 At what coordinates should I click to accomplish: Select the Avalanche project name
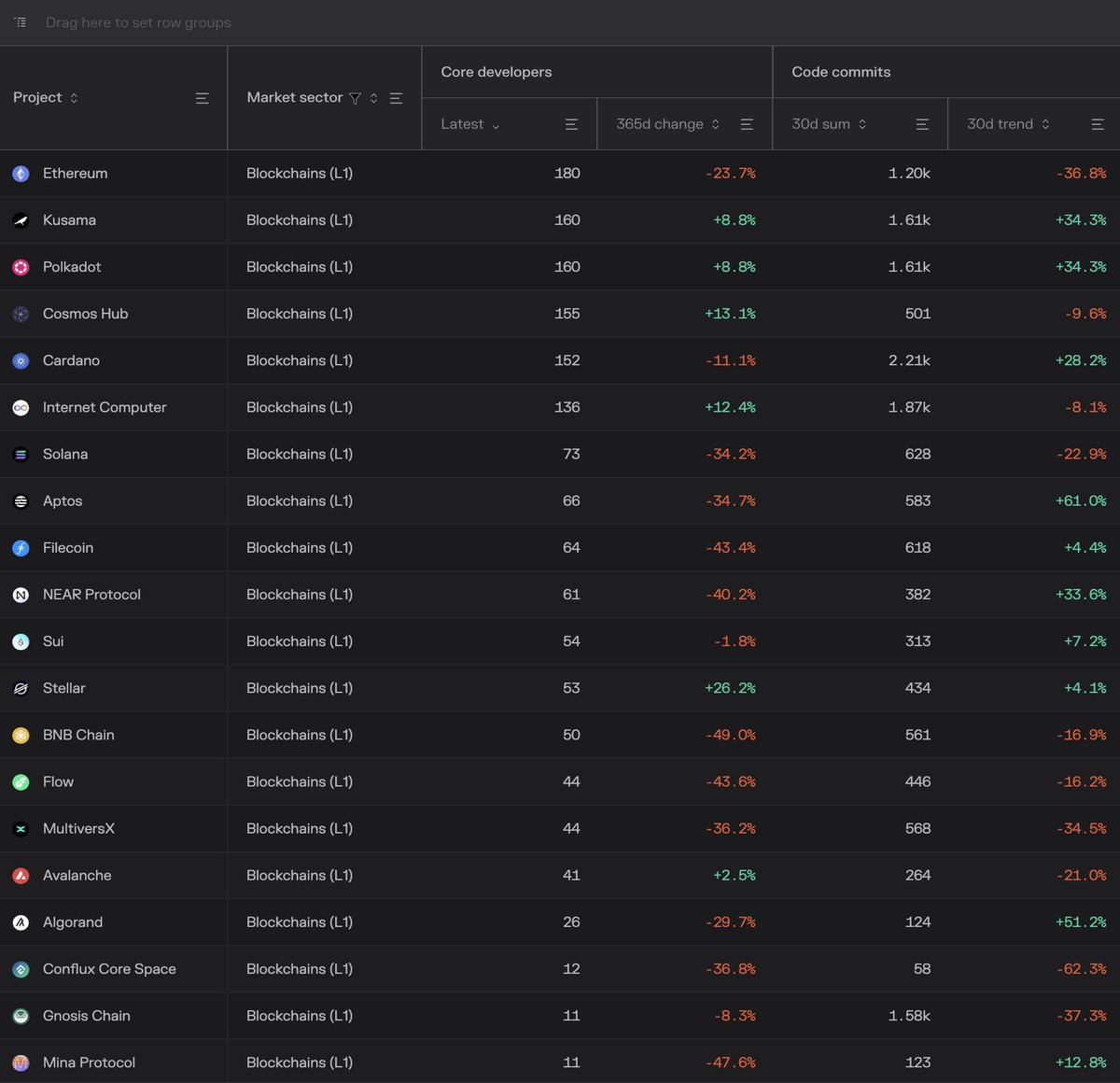77,876
